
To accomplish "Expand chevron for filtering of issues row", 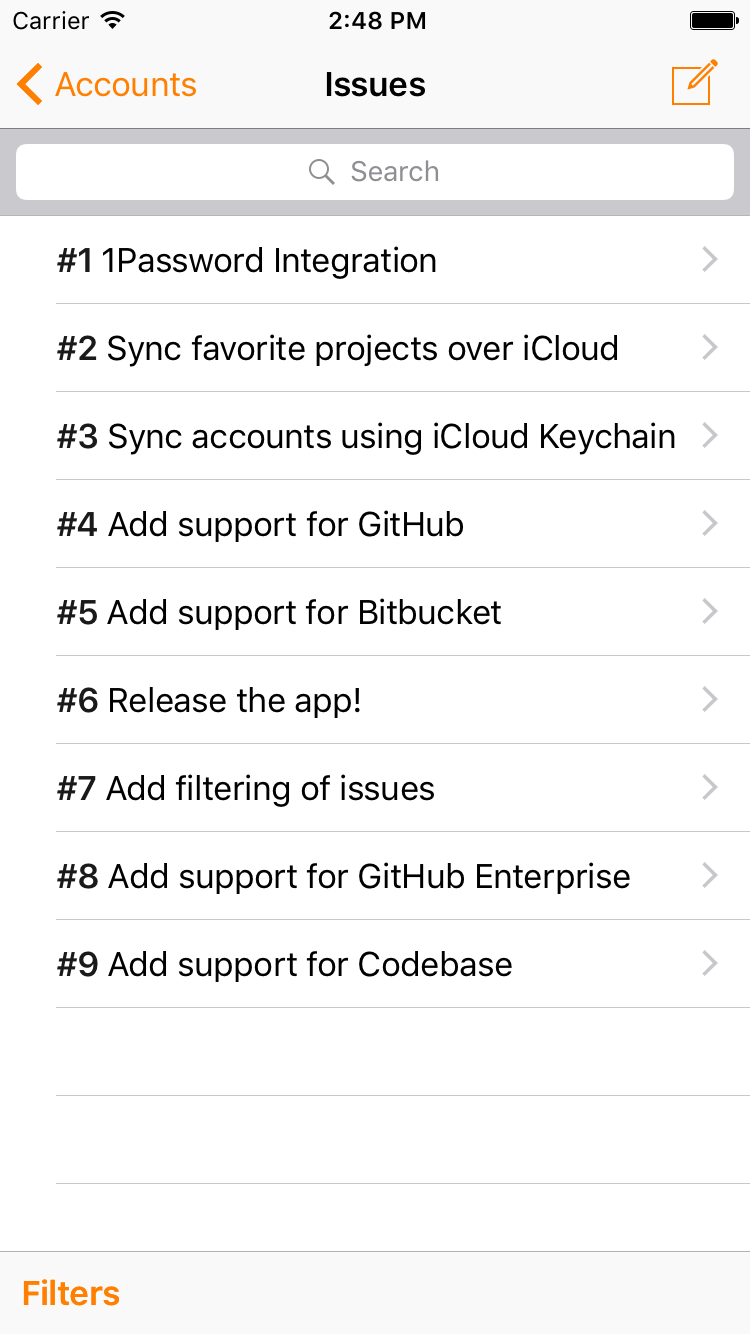I will tap(710, 788).
